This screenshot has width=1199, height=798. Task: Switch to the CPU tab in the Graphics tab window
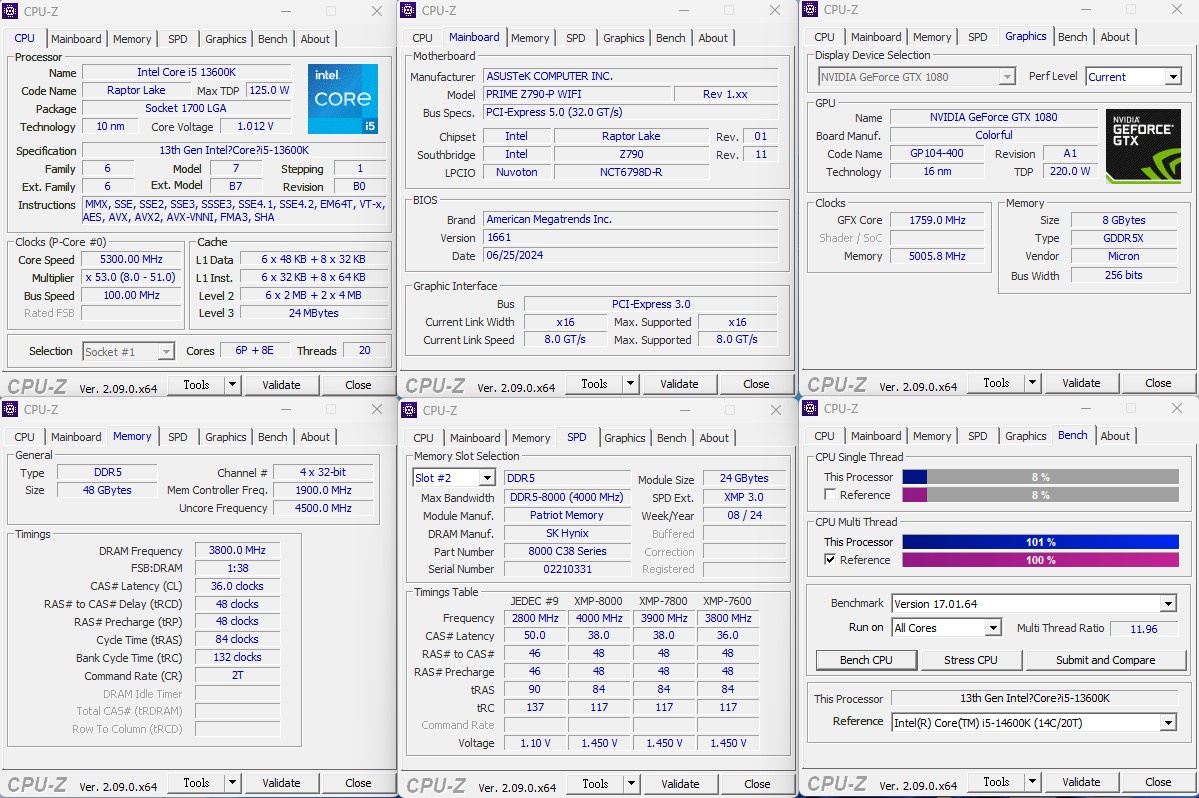824,37
